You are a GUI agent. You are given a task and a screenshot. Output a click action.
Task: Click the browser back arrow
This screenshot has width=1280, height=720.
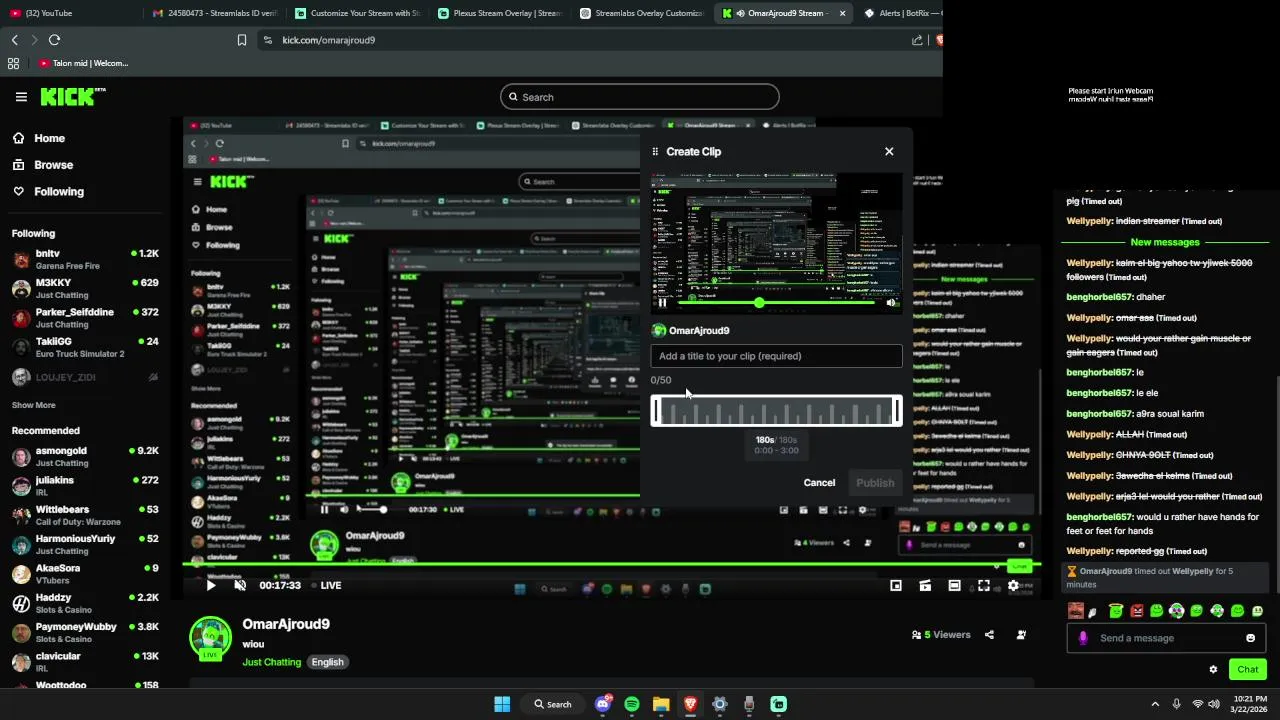coord(14,40)
